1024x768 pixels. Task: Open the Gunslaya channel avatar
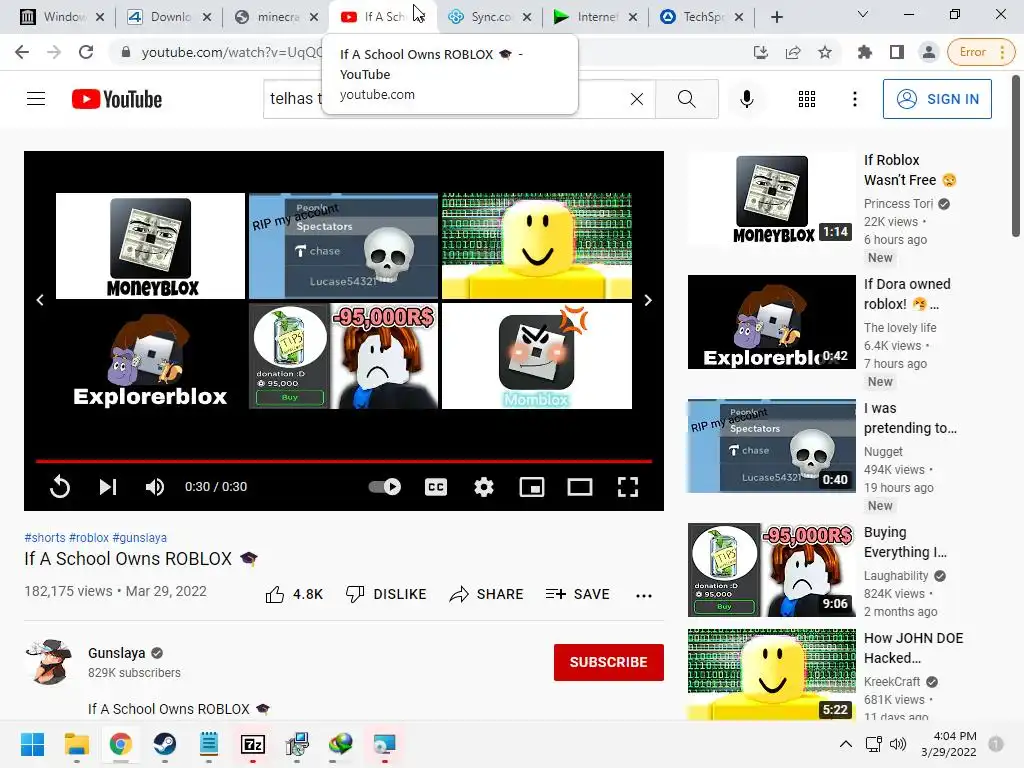(x=49, y=662)
